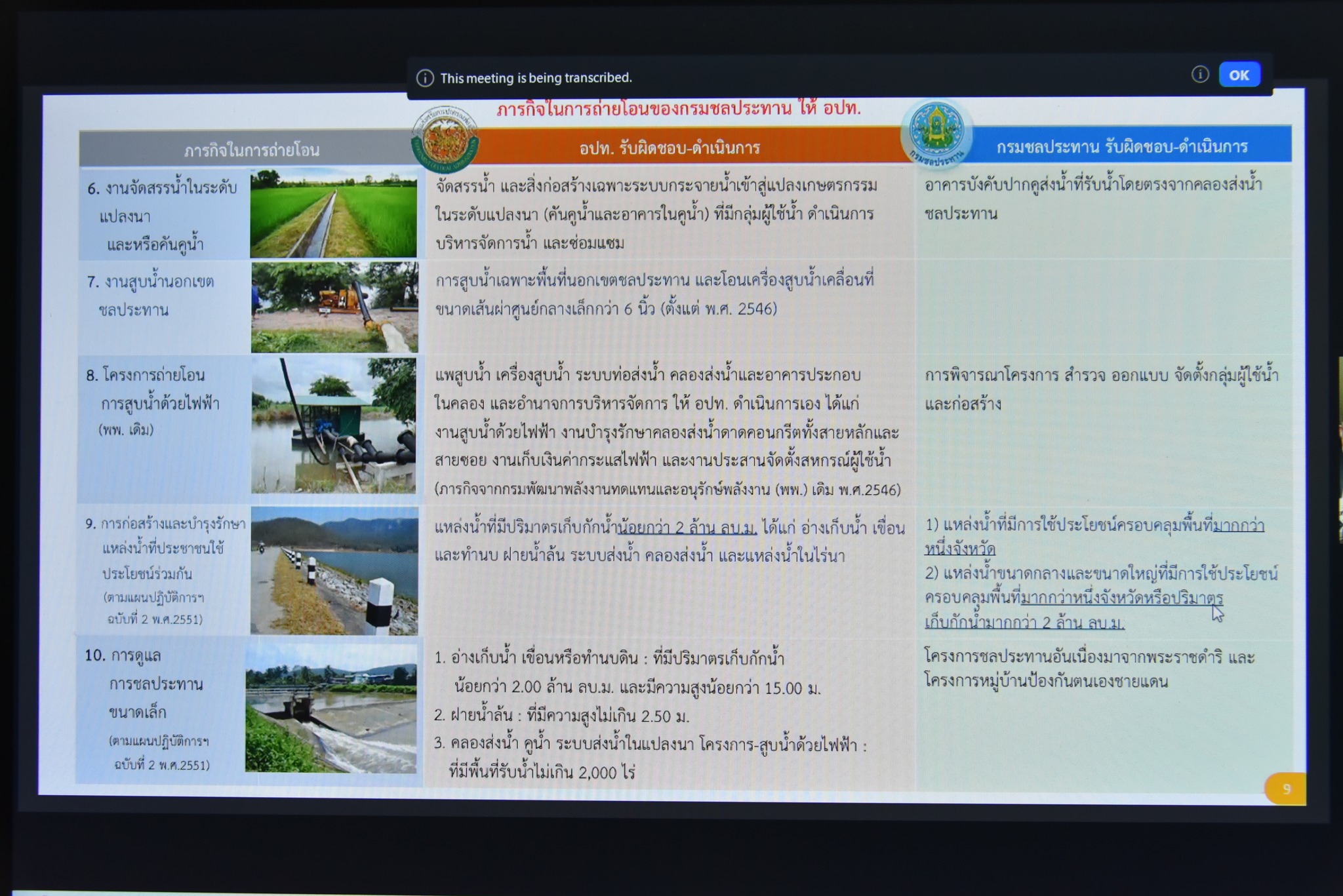Select the mobile water pump photo in row 7
The width and height of the screenshot is (1343, 896).
click(x=334, y=307)
